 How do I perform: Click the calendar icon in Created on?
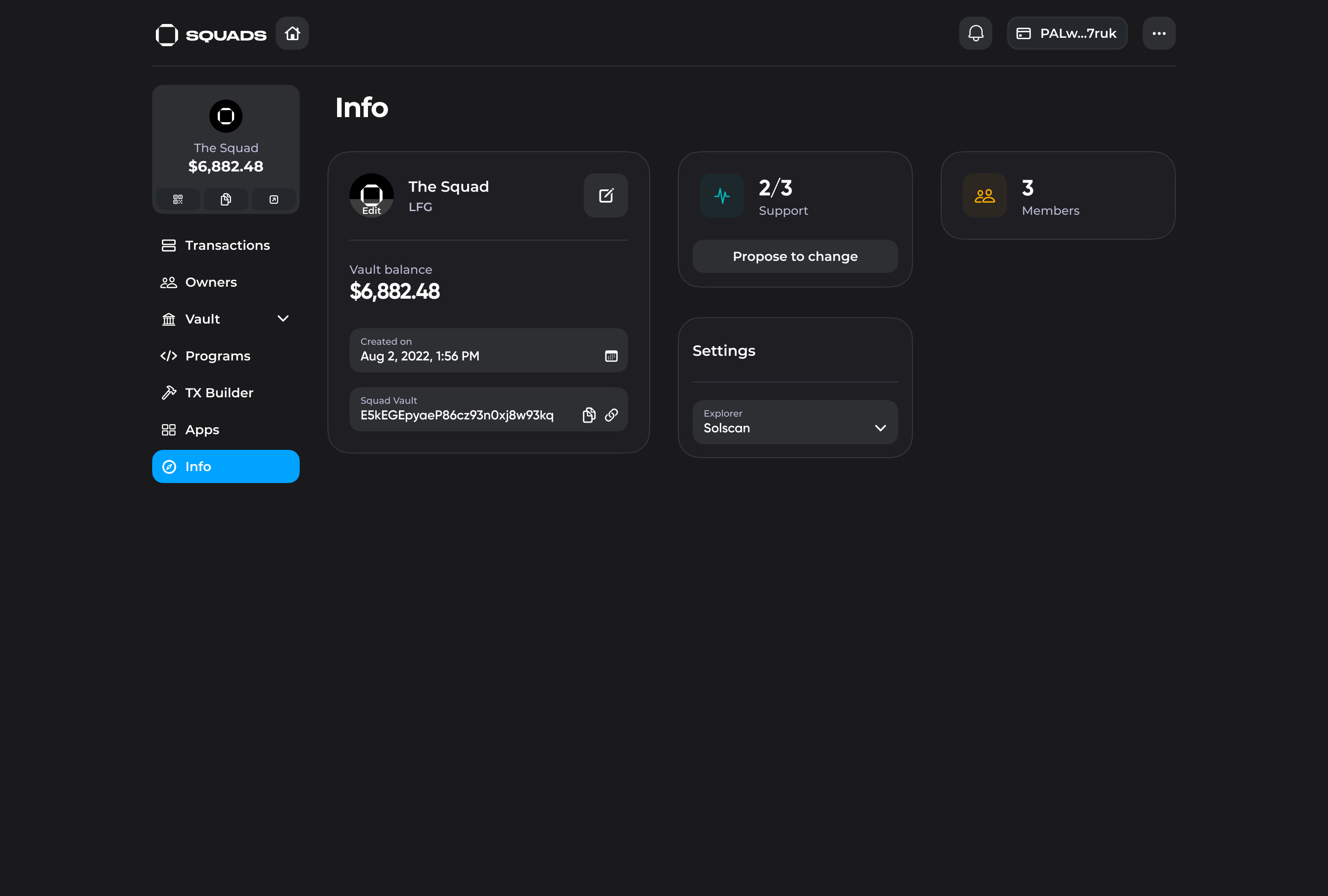[x=611, y=356]
